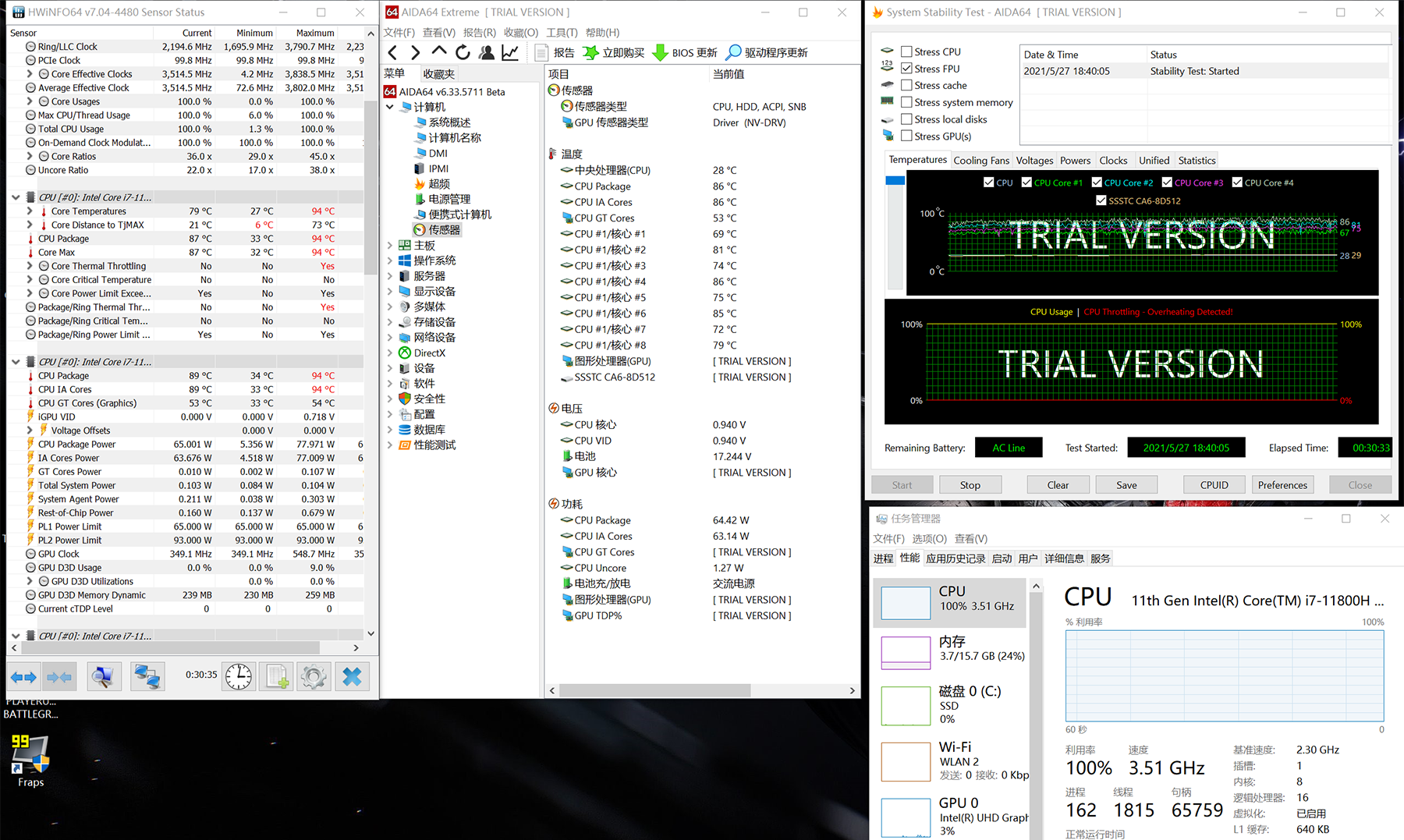Click the AIDA64 up-level arrow icon
1404x840 pixels.
(439, 51)
